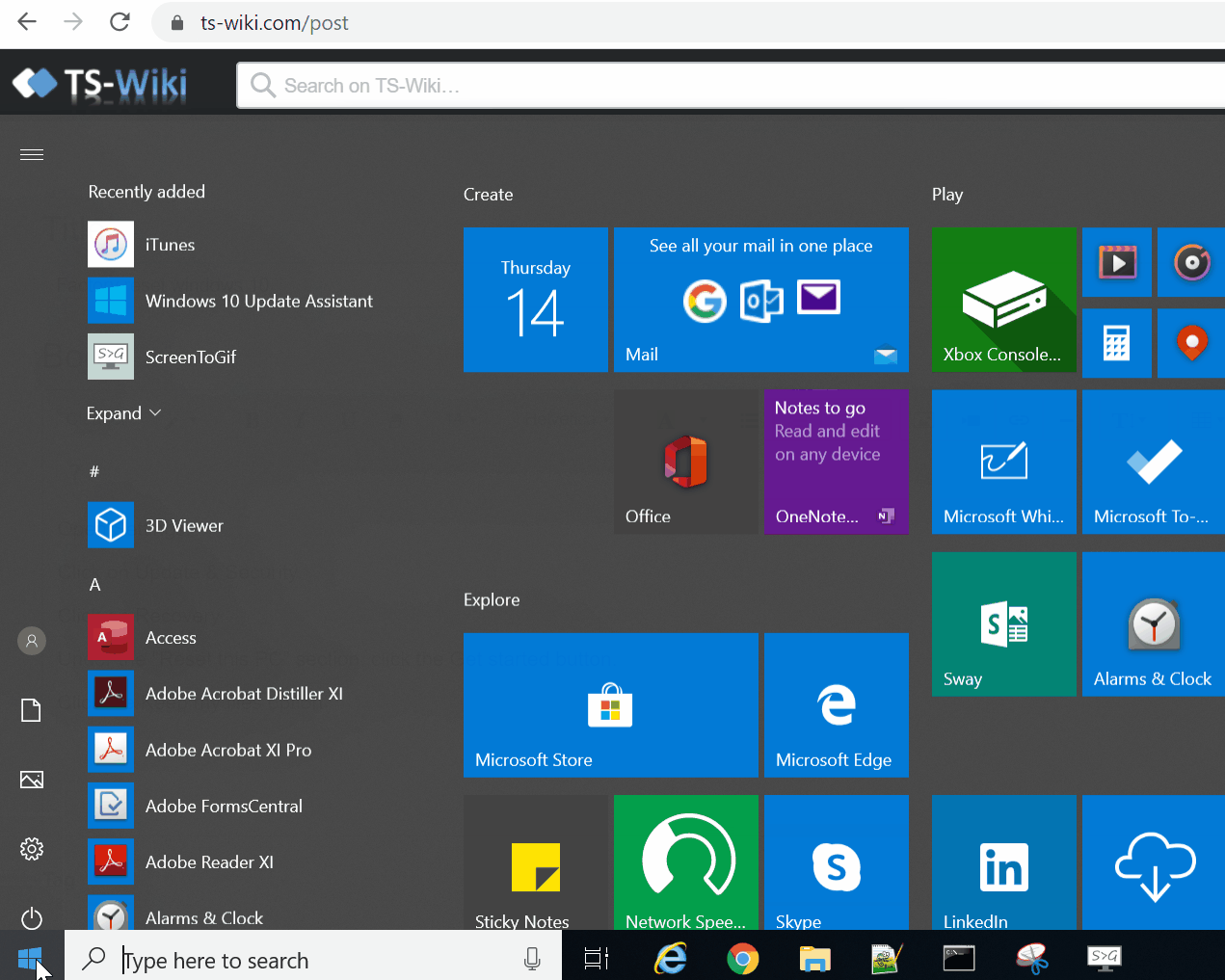This screenshot has height=980, width=1225.
Task: Click the Search on TS-Wiki field
Action: pos(731,86)
